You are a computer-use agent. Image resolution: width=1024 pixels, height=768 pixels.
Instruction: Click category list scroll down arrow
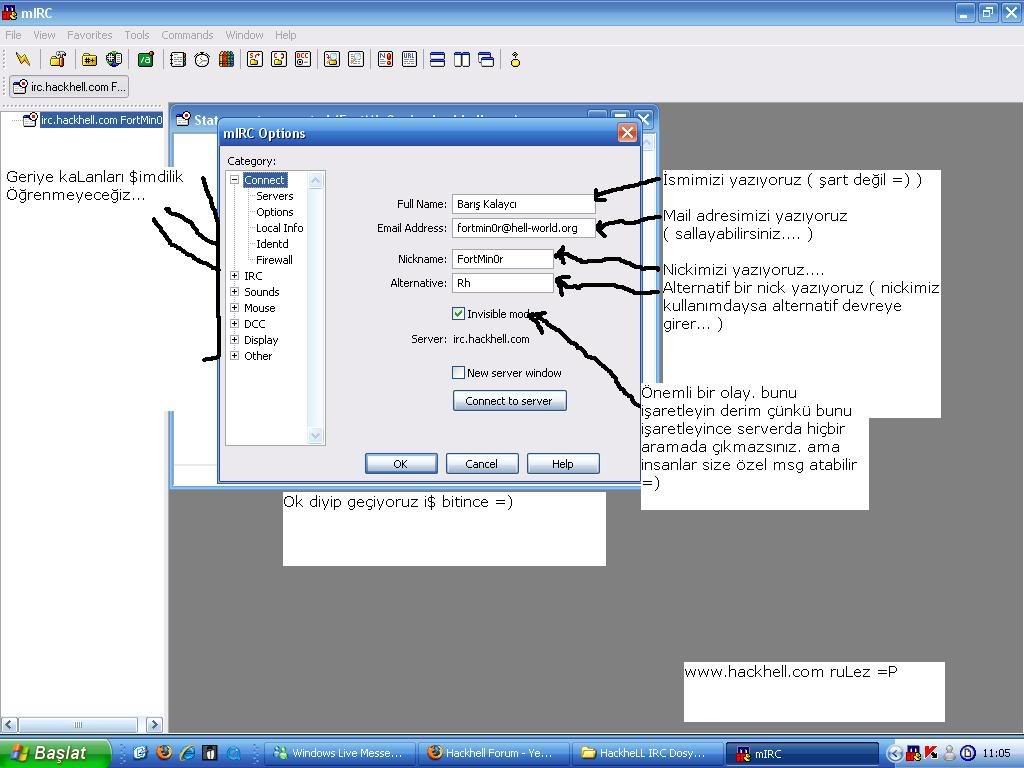pyautogui.click(x=315, y=436)
